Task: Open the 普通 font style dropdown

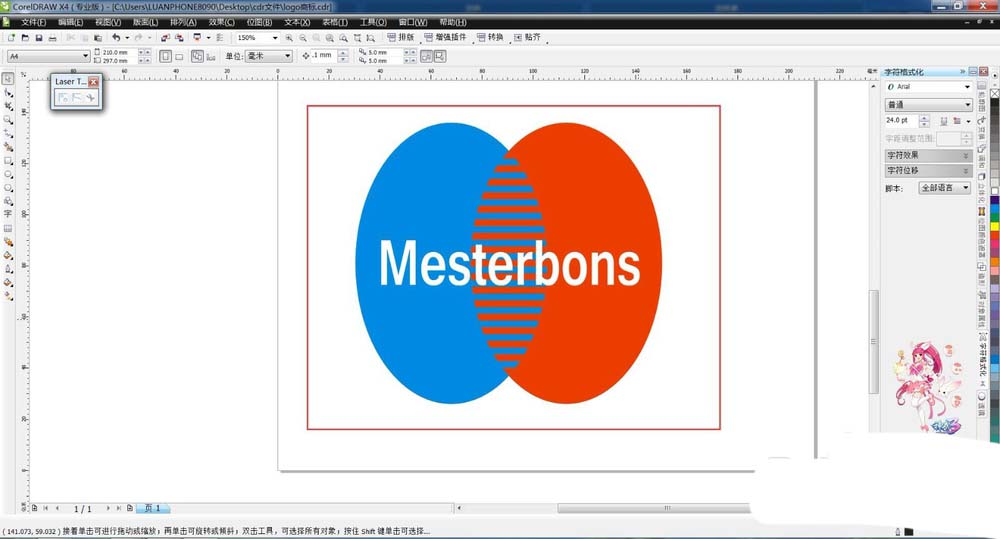Action: click(967, 105)
